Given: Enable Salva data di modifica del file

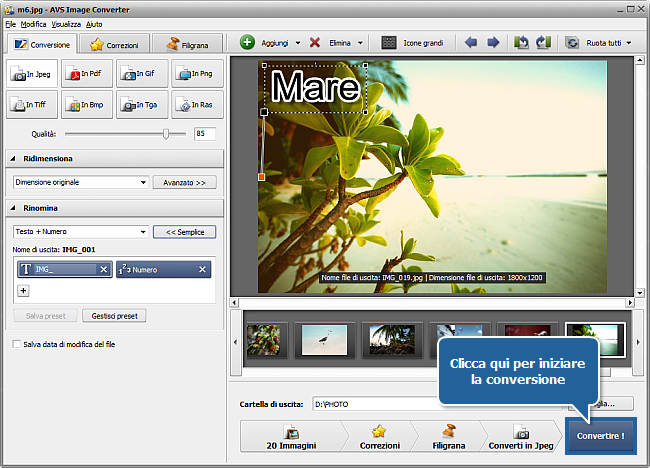Looking at the screenshot, I should [x=17, y=344].
